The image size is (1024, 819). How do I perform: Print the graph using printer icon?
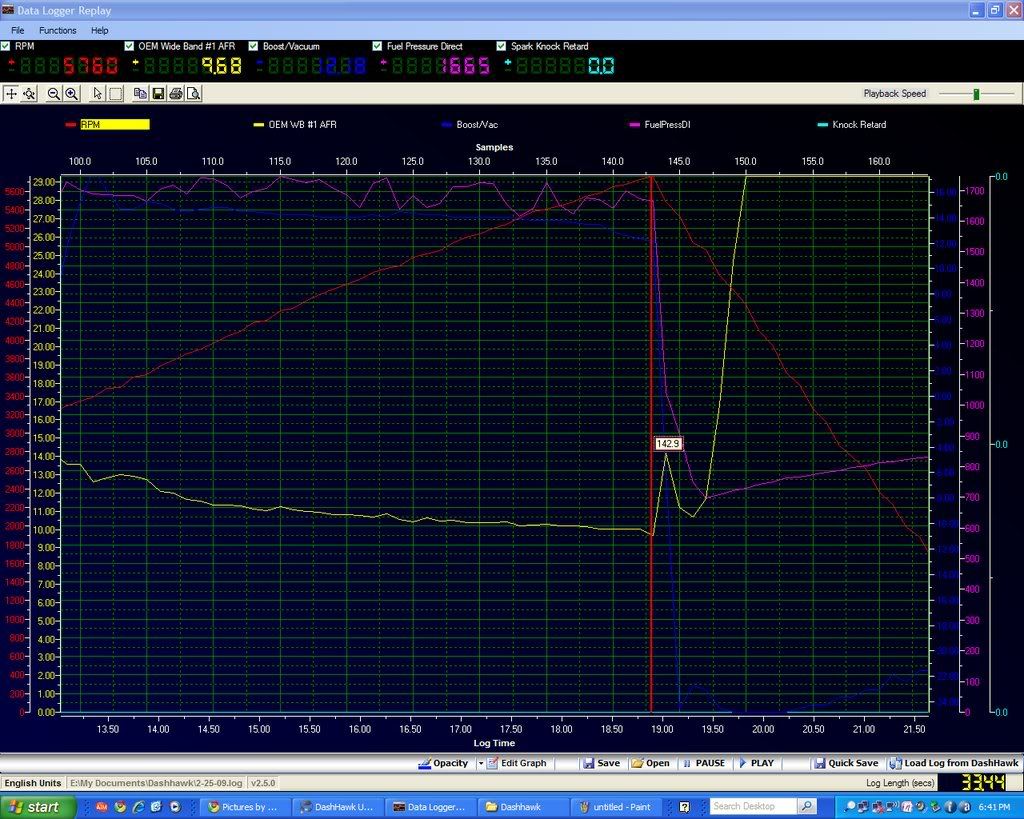click(x=176, y=93)
